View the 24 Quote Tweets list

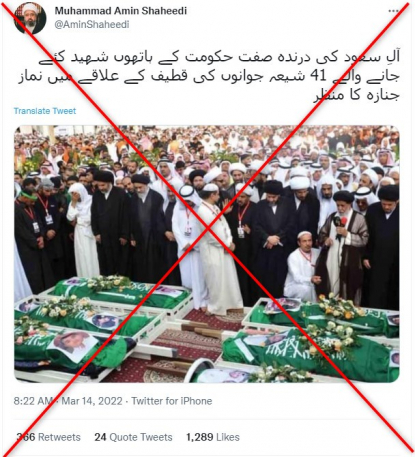tap(133, 437)
